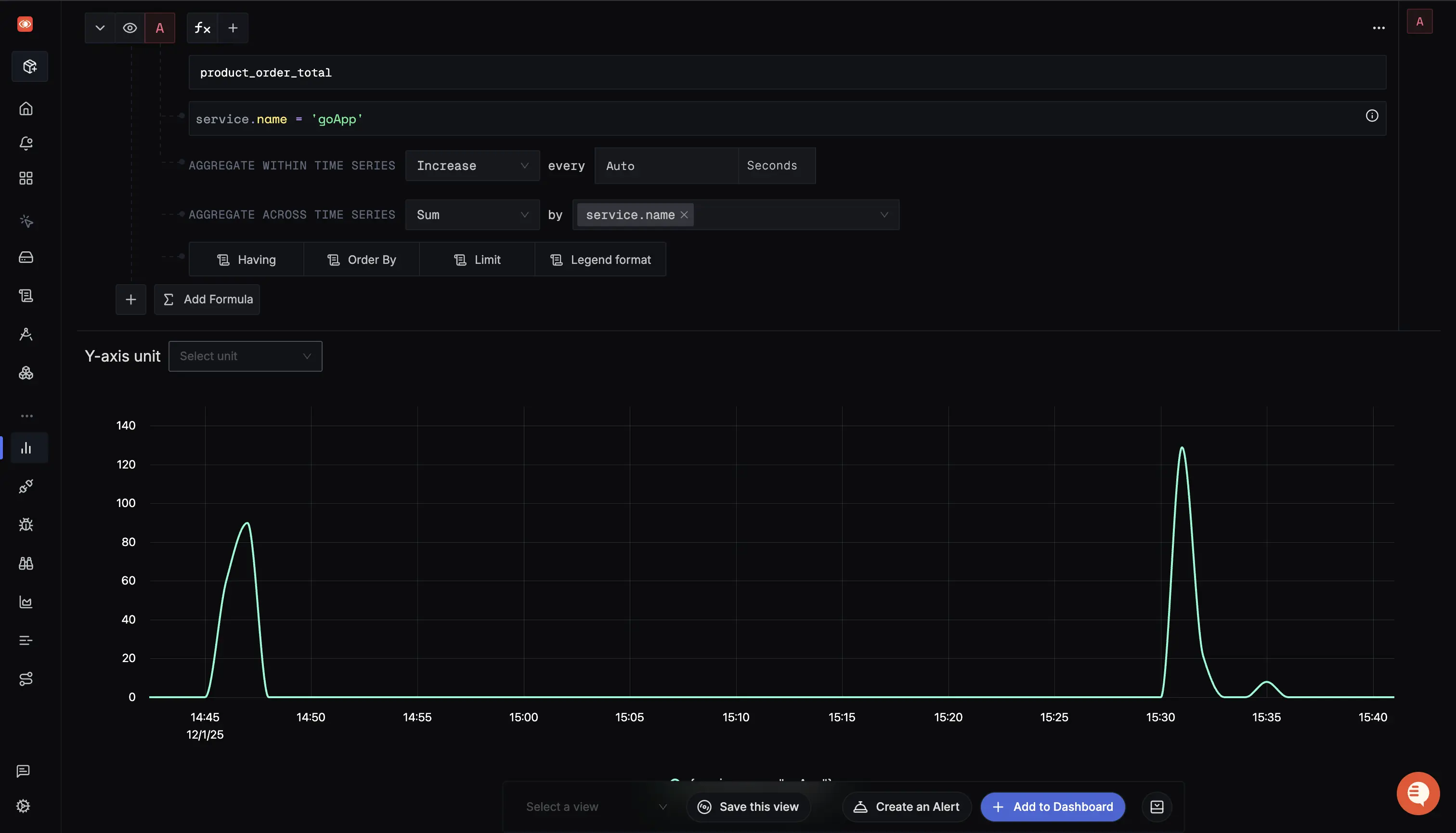
Task: Remove the service.name grouping tag
Action: [684, 215]
